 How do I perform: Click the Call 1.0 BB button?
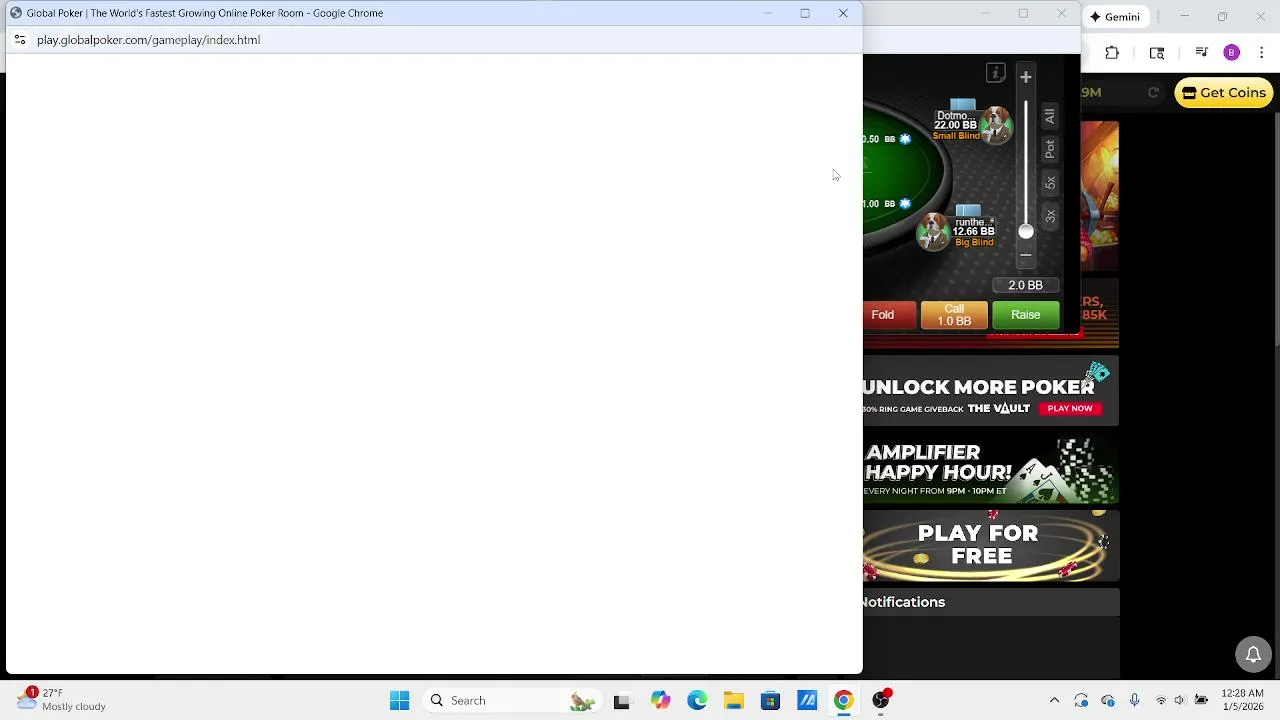pyautogui.click(x=954, y=315)
